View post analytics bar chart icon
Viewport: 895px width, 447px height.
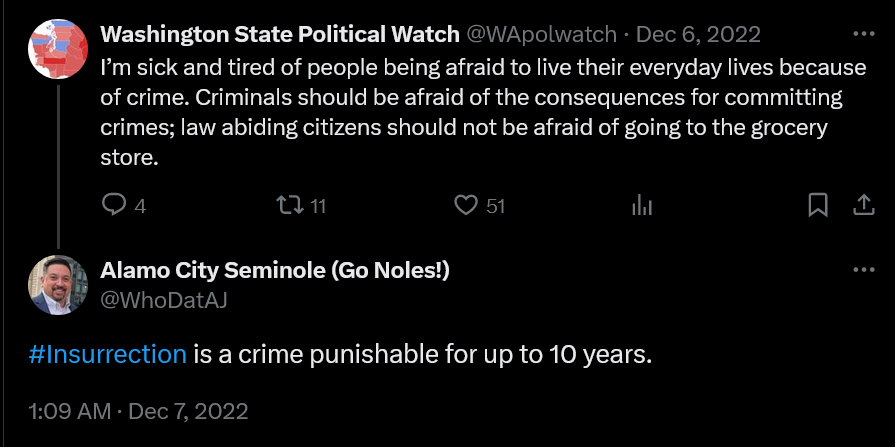[642, 206]
